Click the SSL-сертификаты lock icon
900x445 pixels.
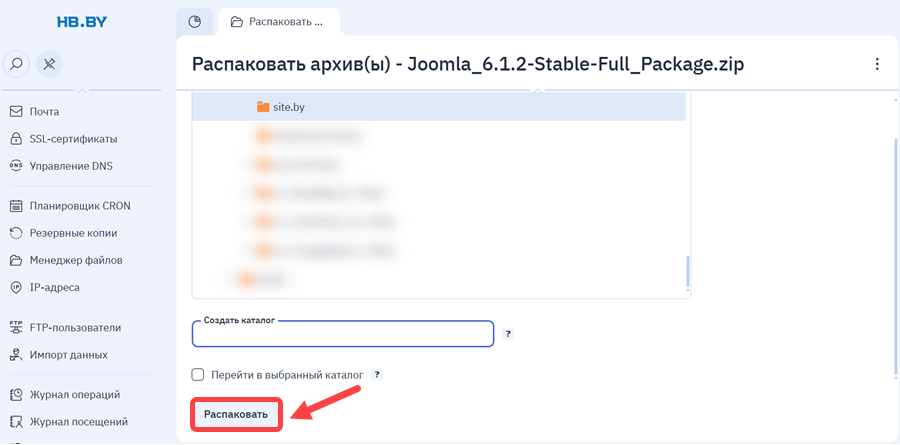point(16,139)
